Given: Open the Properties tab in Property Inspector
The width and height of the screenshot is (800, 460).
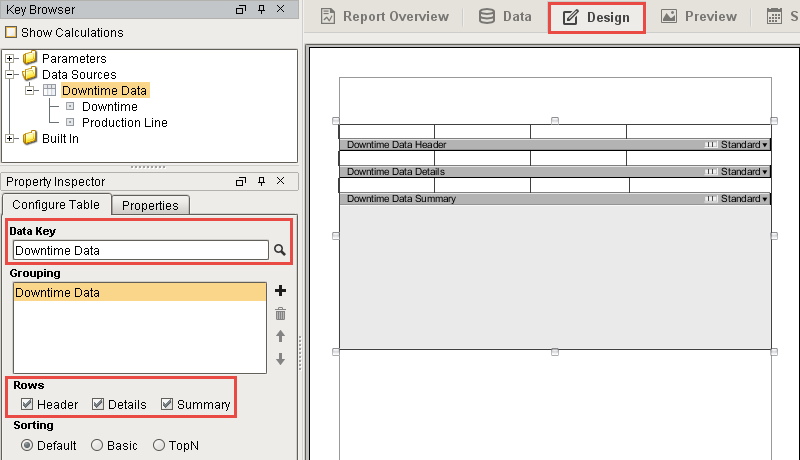Looking at the screenshot, I should pos(151,206).
